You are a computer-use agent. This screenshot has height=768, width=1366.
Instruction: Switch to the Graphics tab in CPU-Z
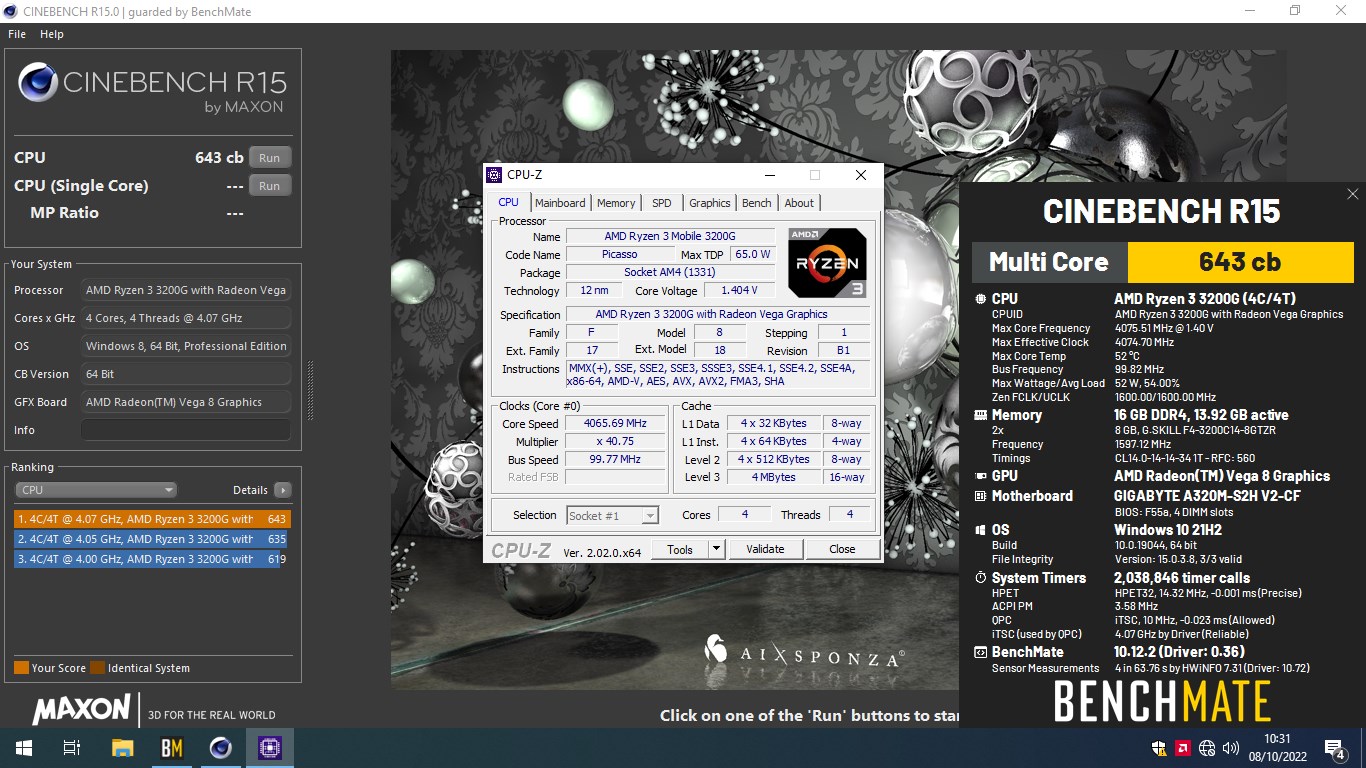pos(710,203)
